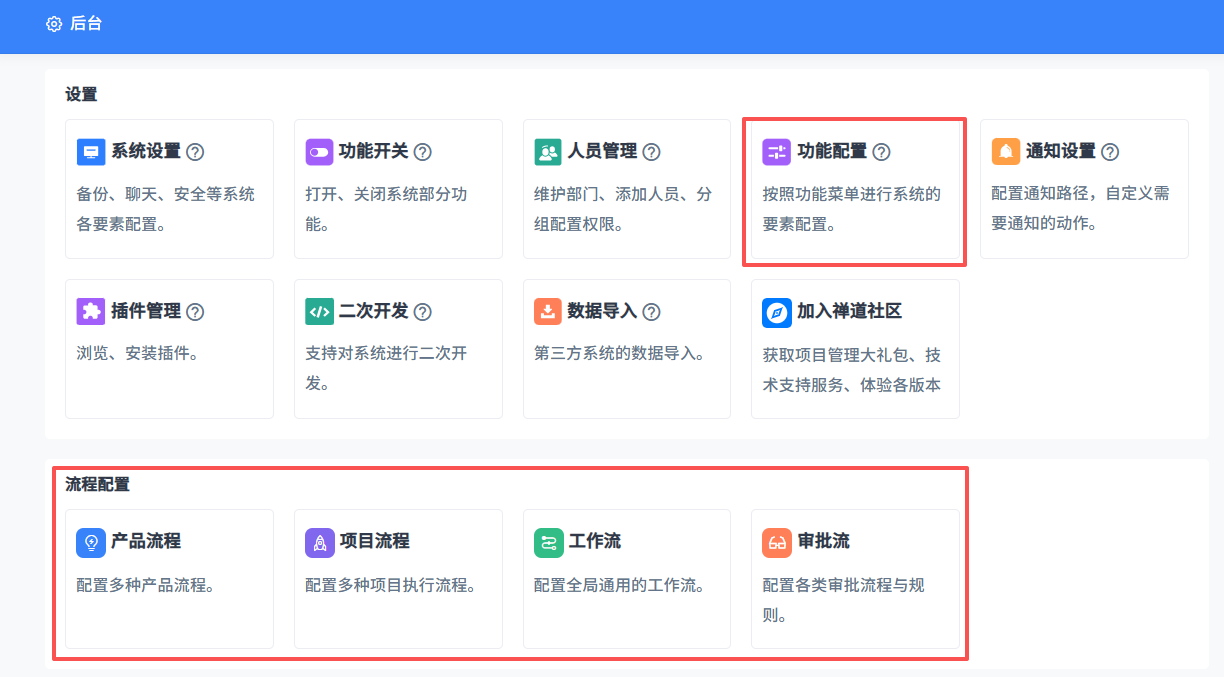Click the 工作流 icon
Screen dimensions: 1224x677
coord(548,542)
